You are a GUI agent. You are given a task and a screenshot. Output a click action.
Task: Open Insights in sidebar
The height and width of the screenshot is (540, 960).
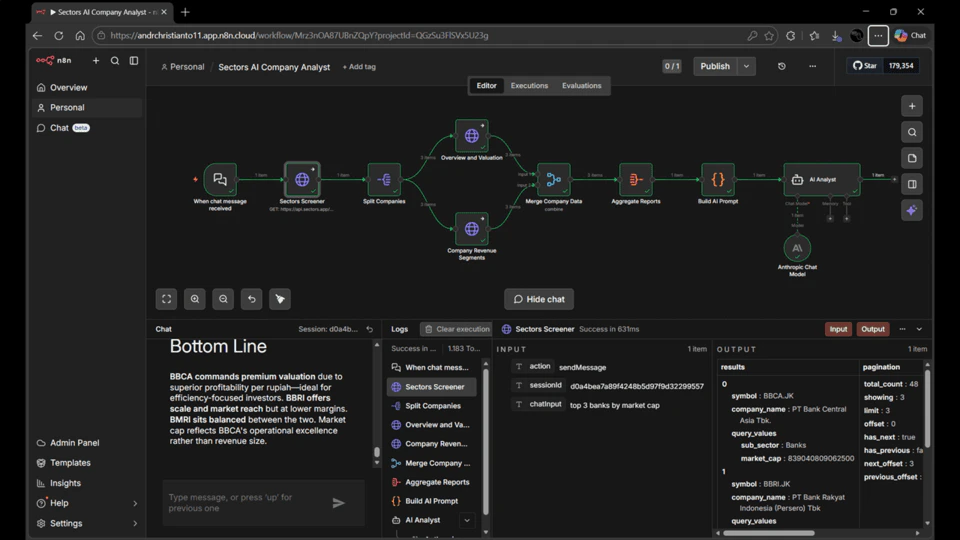[86, 483]
